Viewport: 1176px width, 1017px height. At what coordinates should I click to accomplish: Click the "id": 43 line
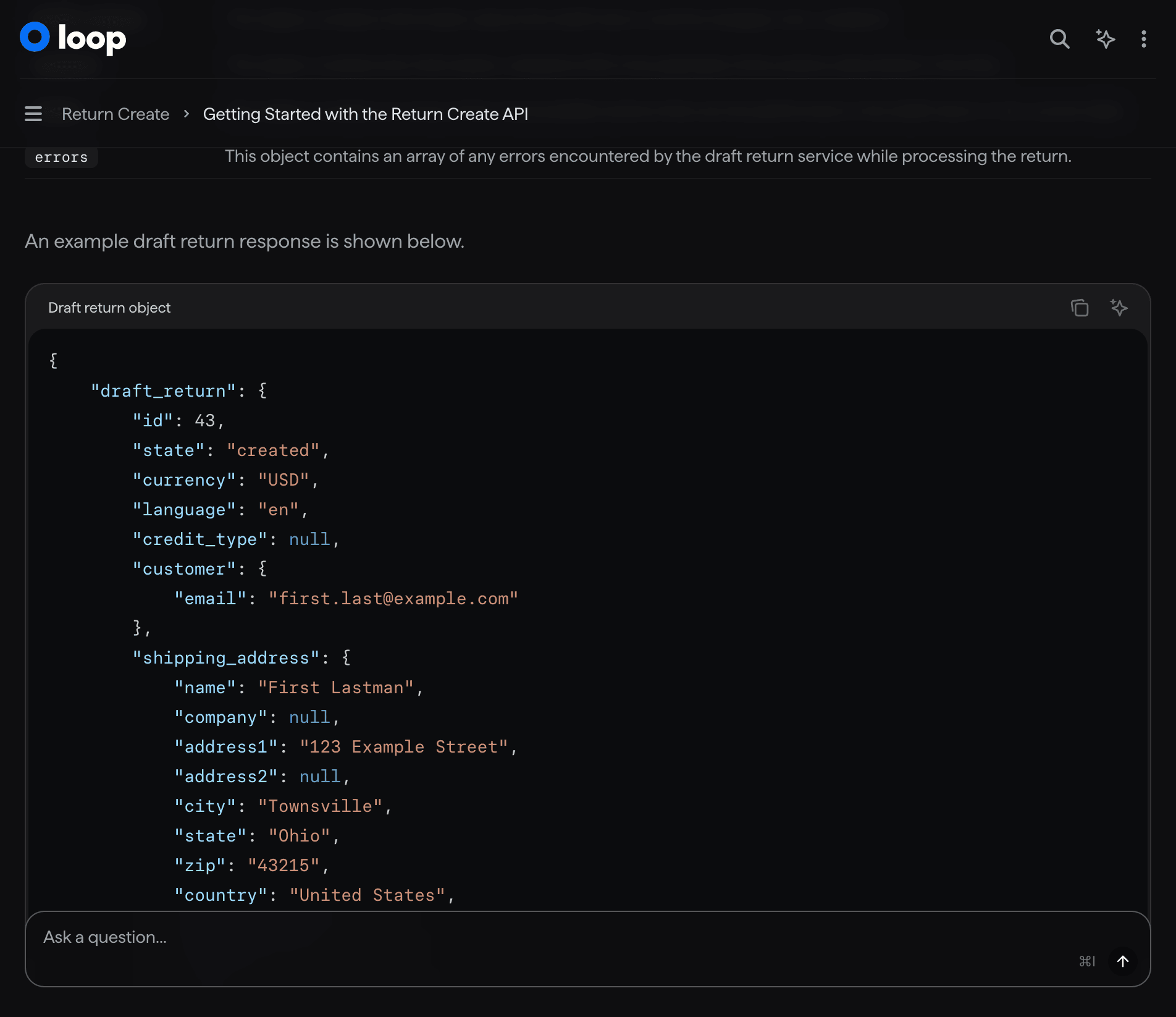coord(178,421)
